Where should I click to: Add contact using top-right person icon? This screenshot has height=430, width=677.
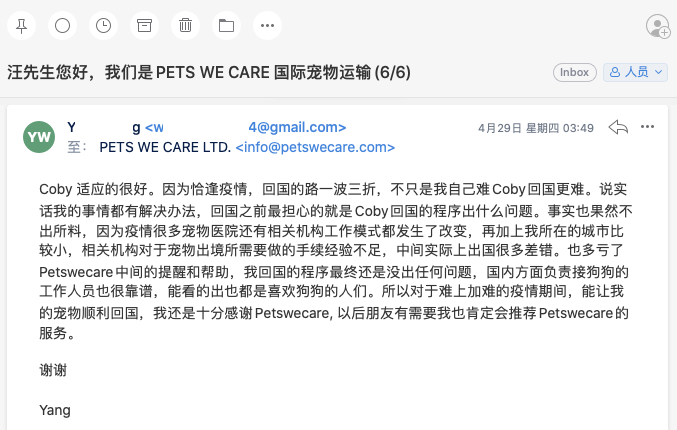(657, 25)
